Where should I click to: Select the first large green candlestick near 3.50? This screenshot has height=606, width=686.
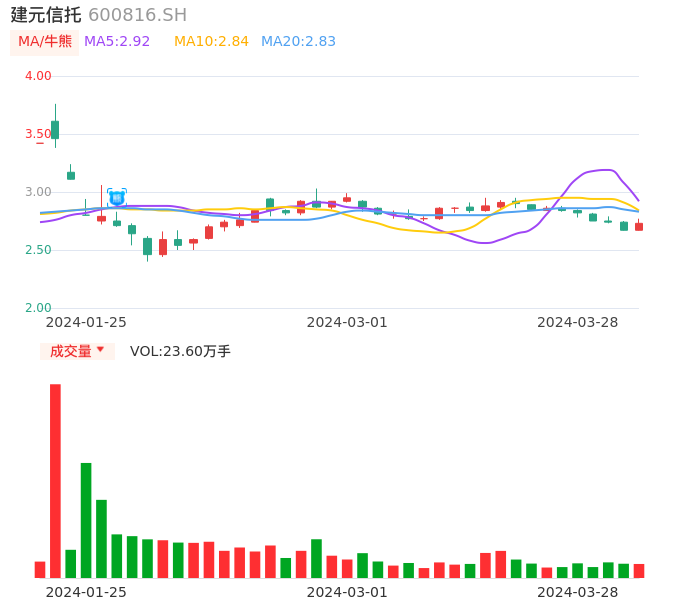click(x=55, y=129)
